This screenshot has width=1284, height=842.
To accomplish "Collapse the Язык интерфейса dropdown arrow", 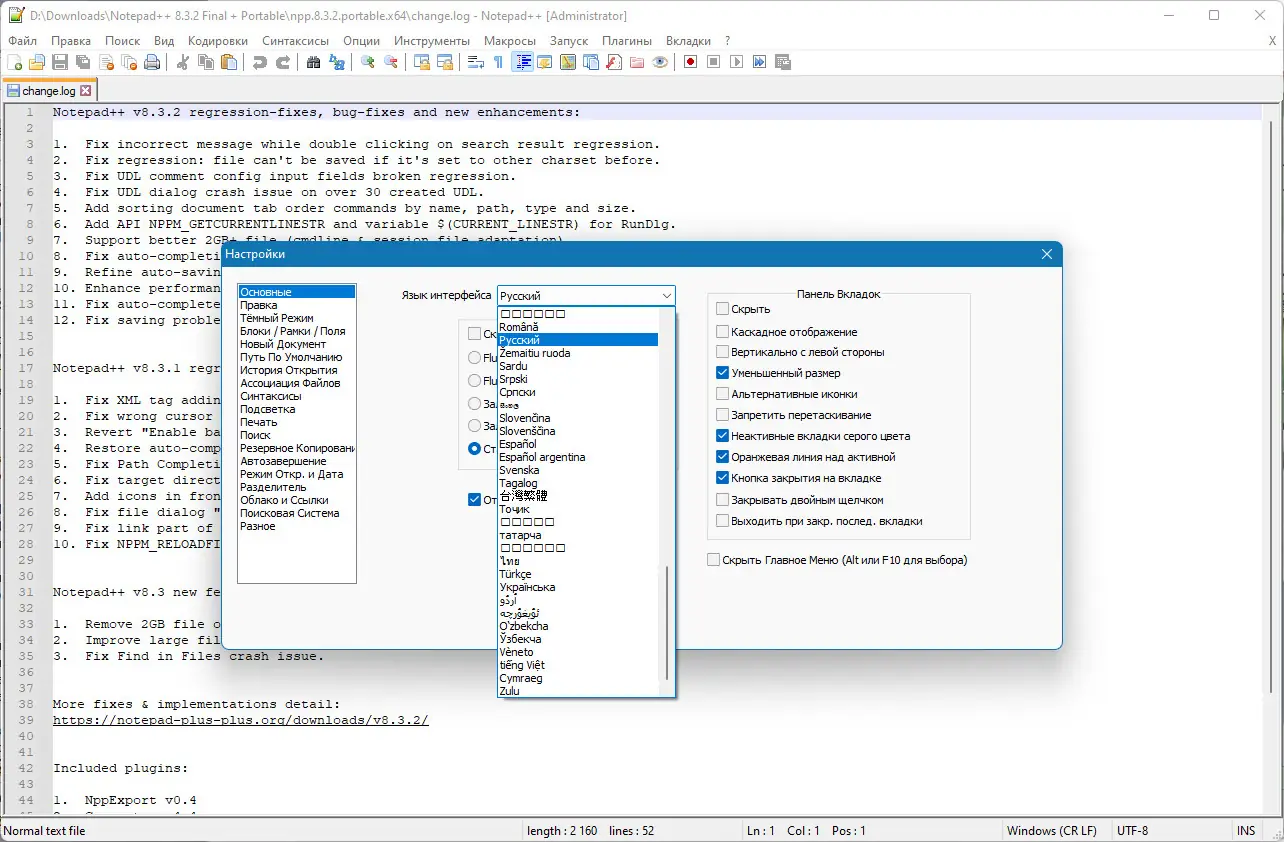I will [666, 296].
